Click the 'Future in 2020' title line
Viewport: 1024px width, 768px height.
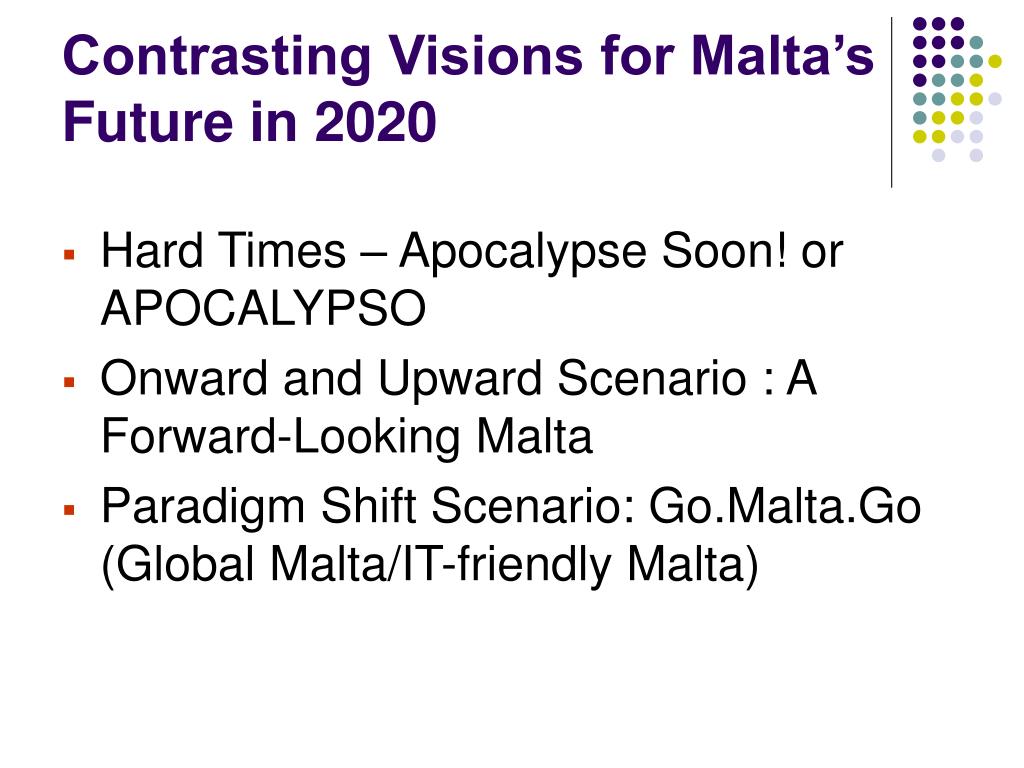tap(249, 121)
